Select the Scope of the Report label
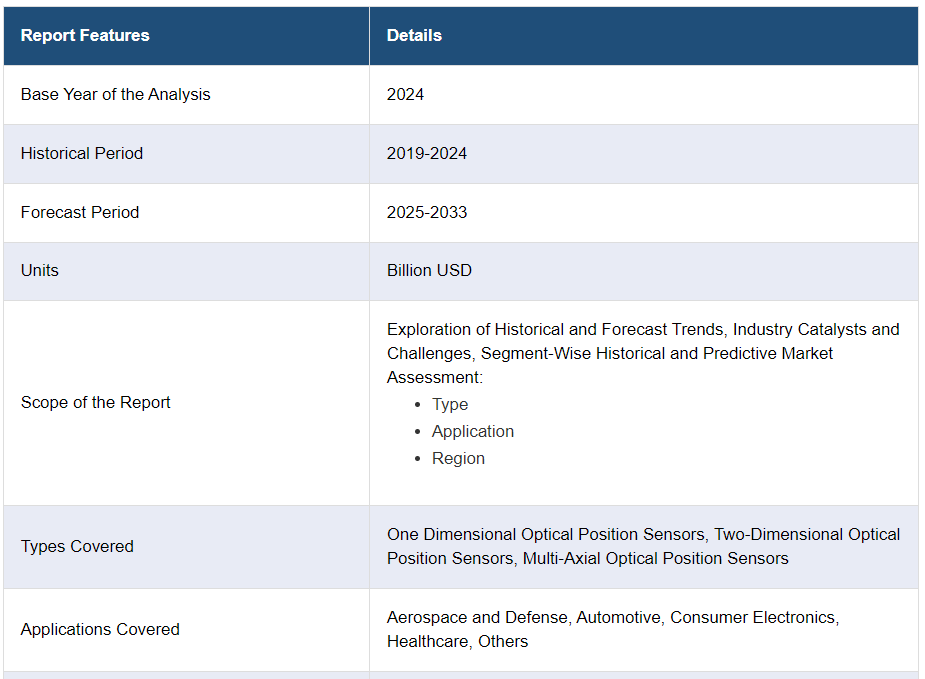Image resolution: width=925 pixels, height=679 pixels. point(96,402)
